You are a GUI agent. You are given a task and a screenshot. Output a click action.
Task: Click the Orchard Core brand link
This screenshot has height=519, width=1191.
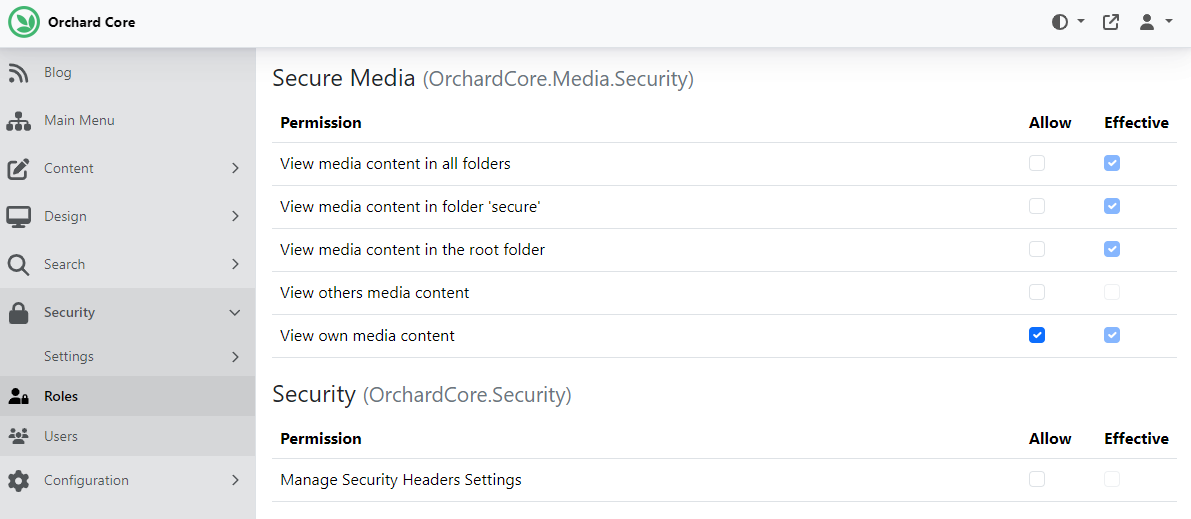tap(91, 23)
